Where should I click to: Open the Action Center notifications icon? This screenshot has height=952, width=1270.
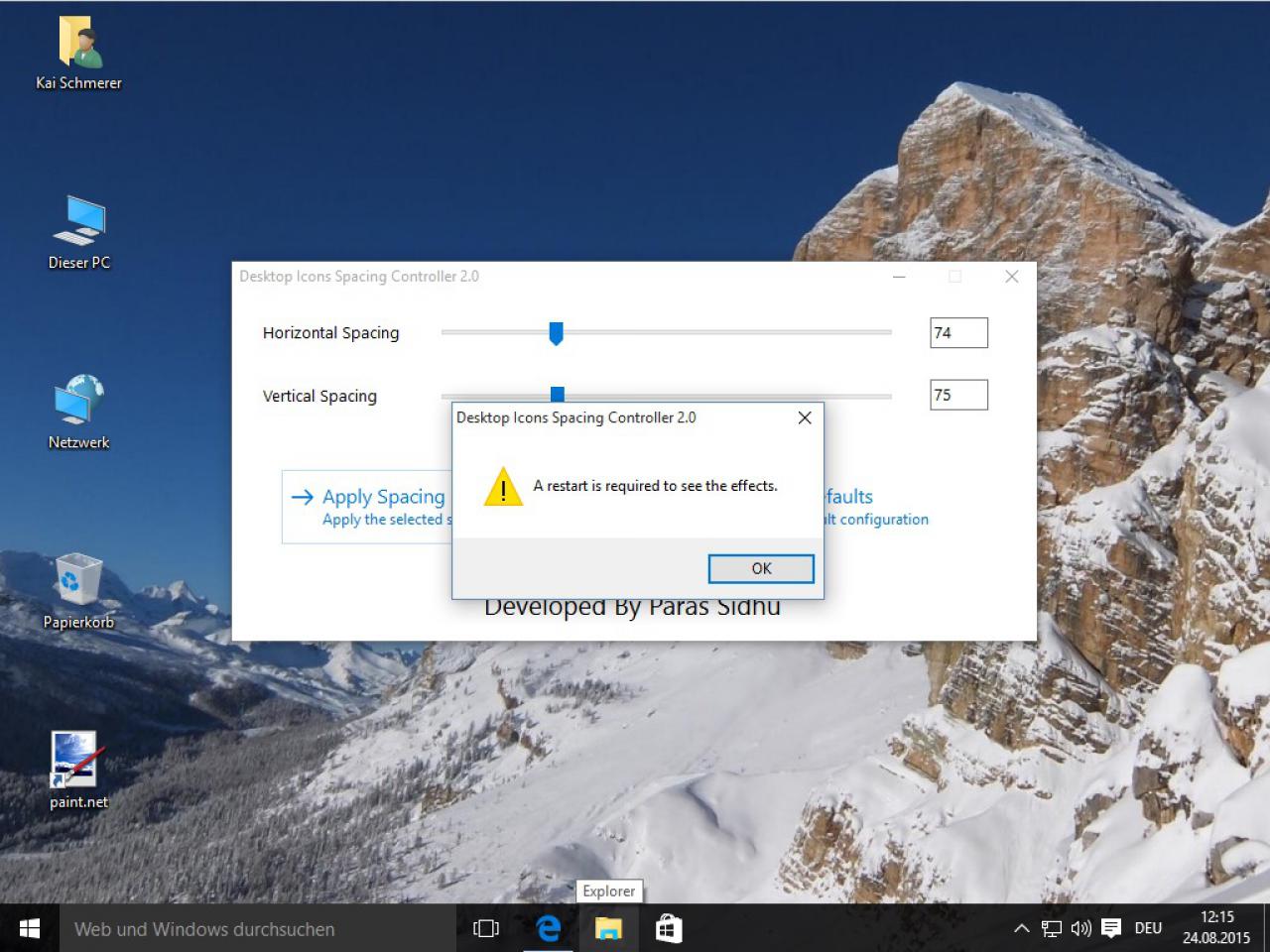(x=1111, y=929)
